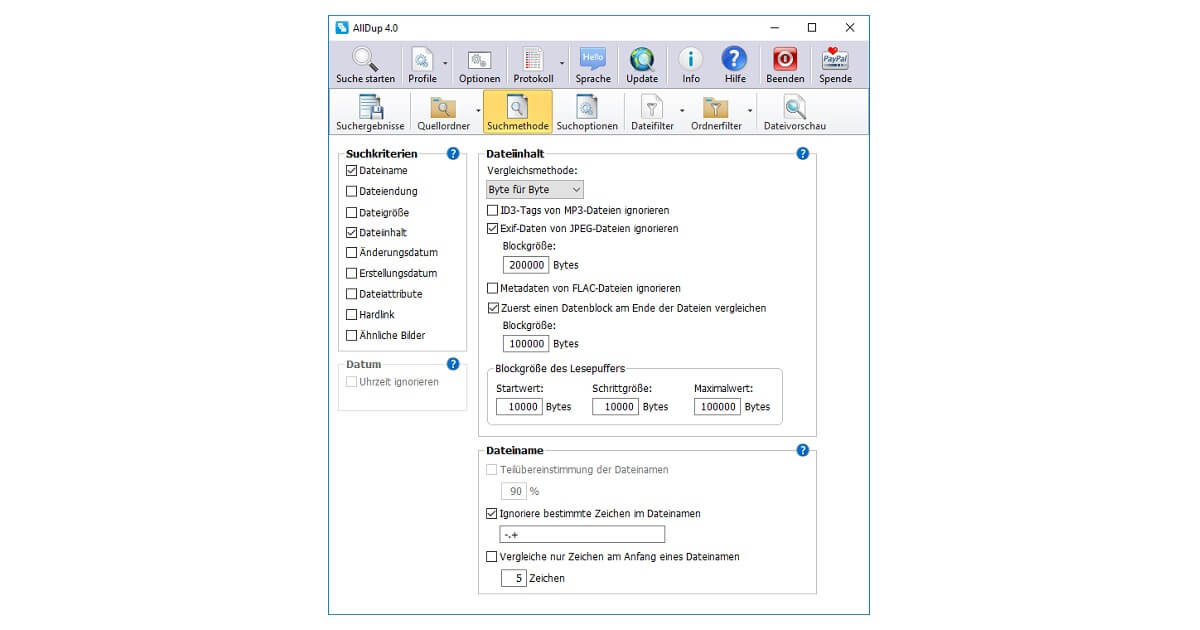Switch to the Suchoptionen tab
The height and width of the screenshot is (630, 1200).
tap(587, 112)
